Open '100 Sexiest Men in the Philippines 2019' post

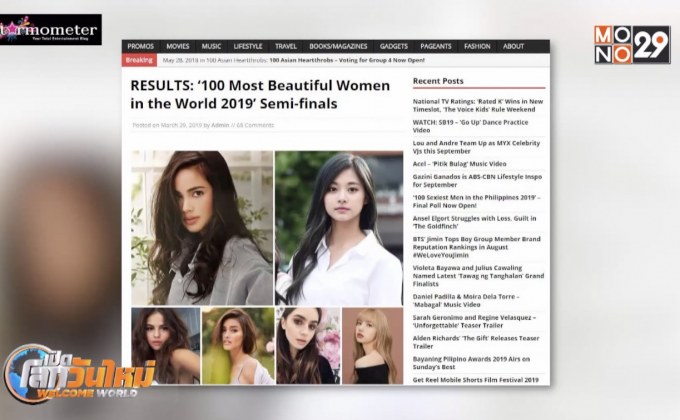[x=477, y=201]
